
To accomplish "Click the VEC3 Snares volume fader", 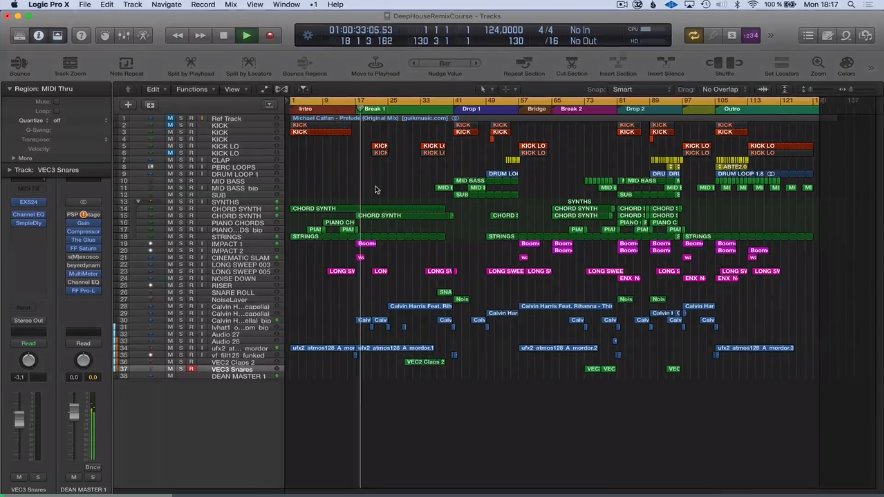I will 19,419.
